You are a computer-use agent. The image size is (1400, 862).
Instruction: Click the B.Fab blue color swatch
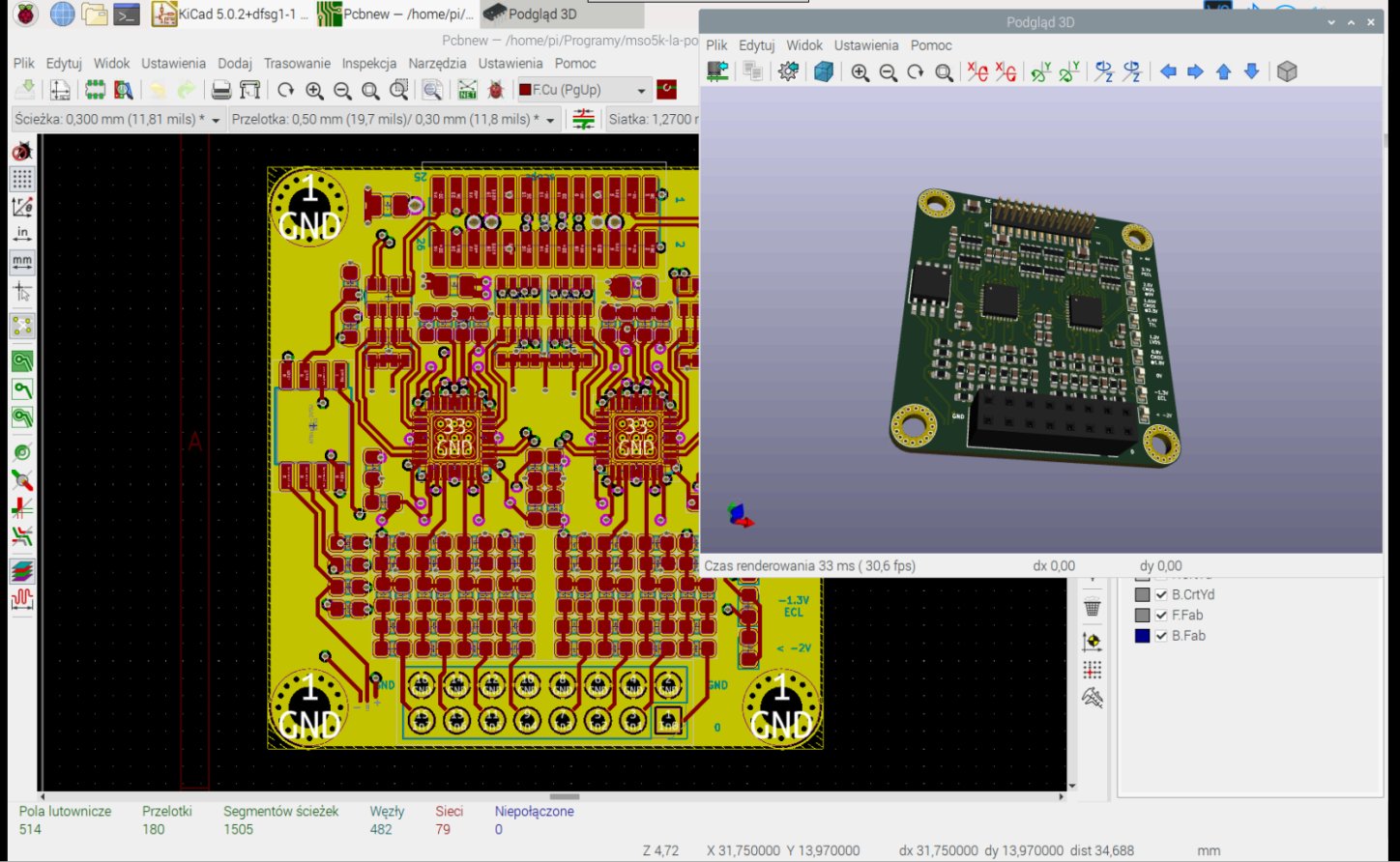click(x=1142, y=636)
